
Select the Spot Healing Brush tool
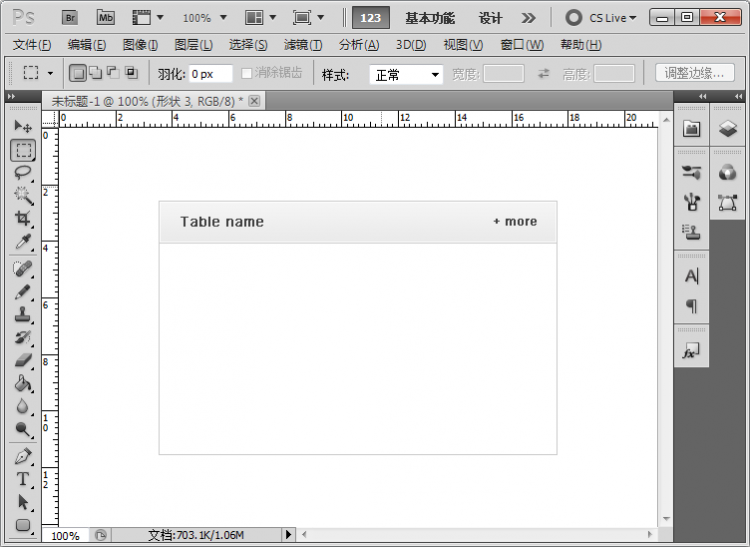pyautogui.click(x=22, y=269)
